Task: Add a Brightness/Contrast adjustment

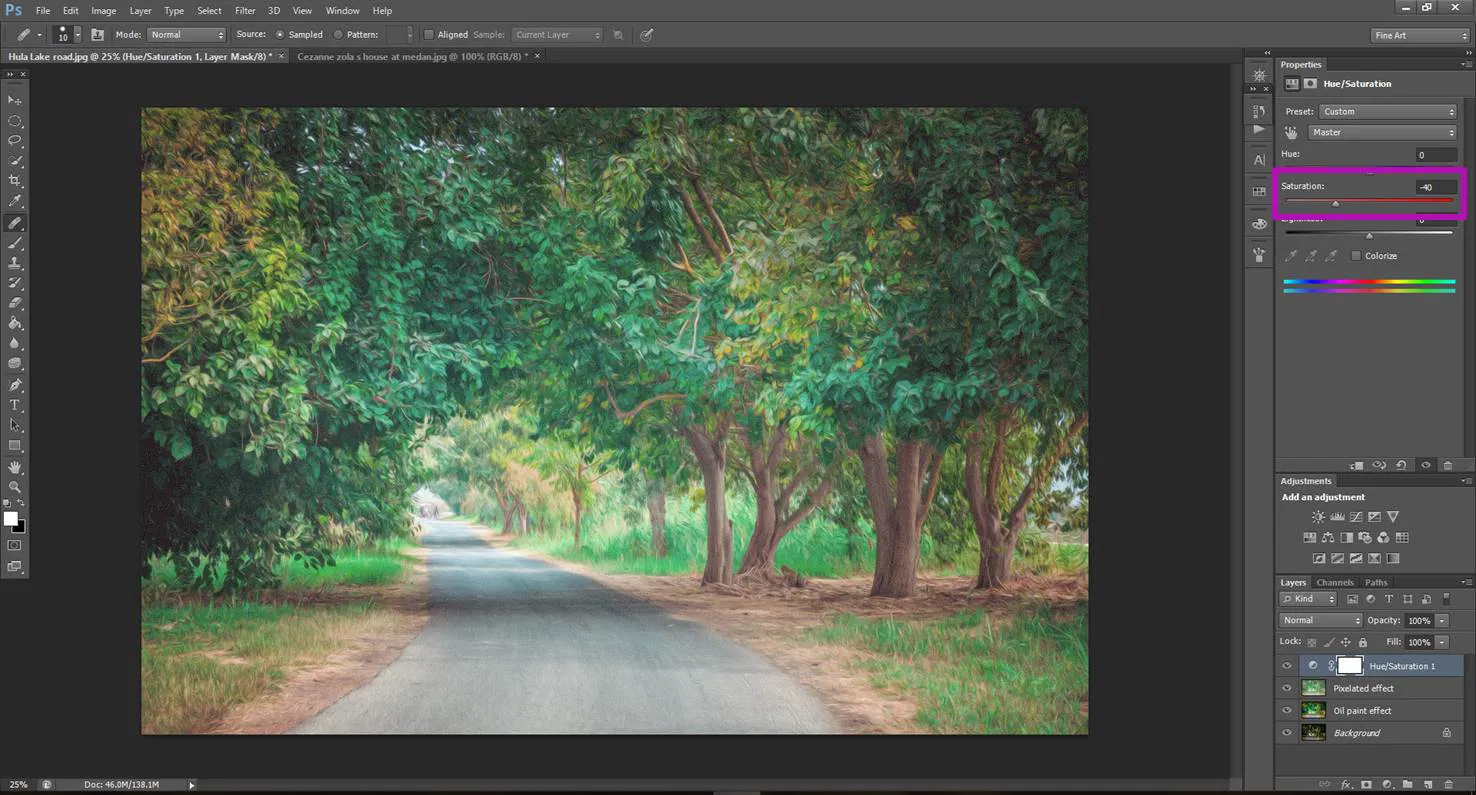Action: [1318, 517]
